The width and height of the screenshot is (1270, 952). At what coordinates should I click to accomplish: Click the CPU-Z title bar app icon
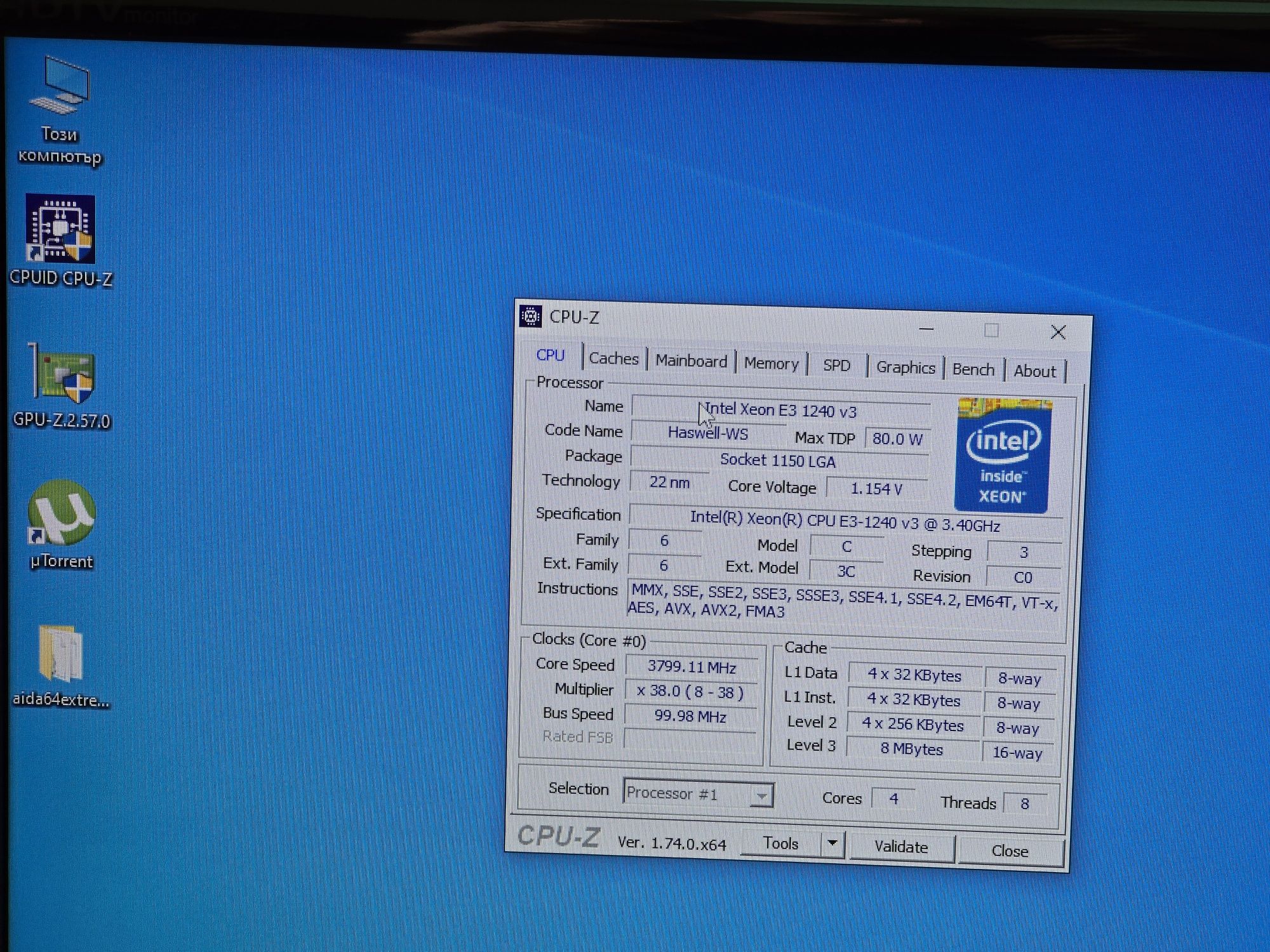(531, 315)
